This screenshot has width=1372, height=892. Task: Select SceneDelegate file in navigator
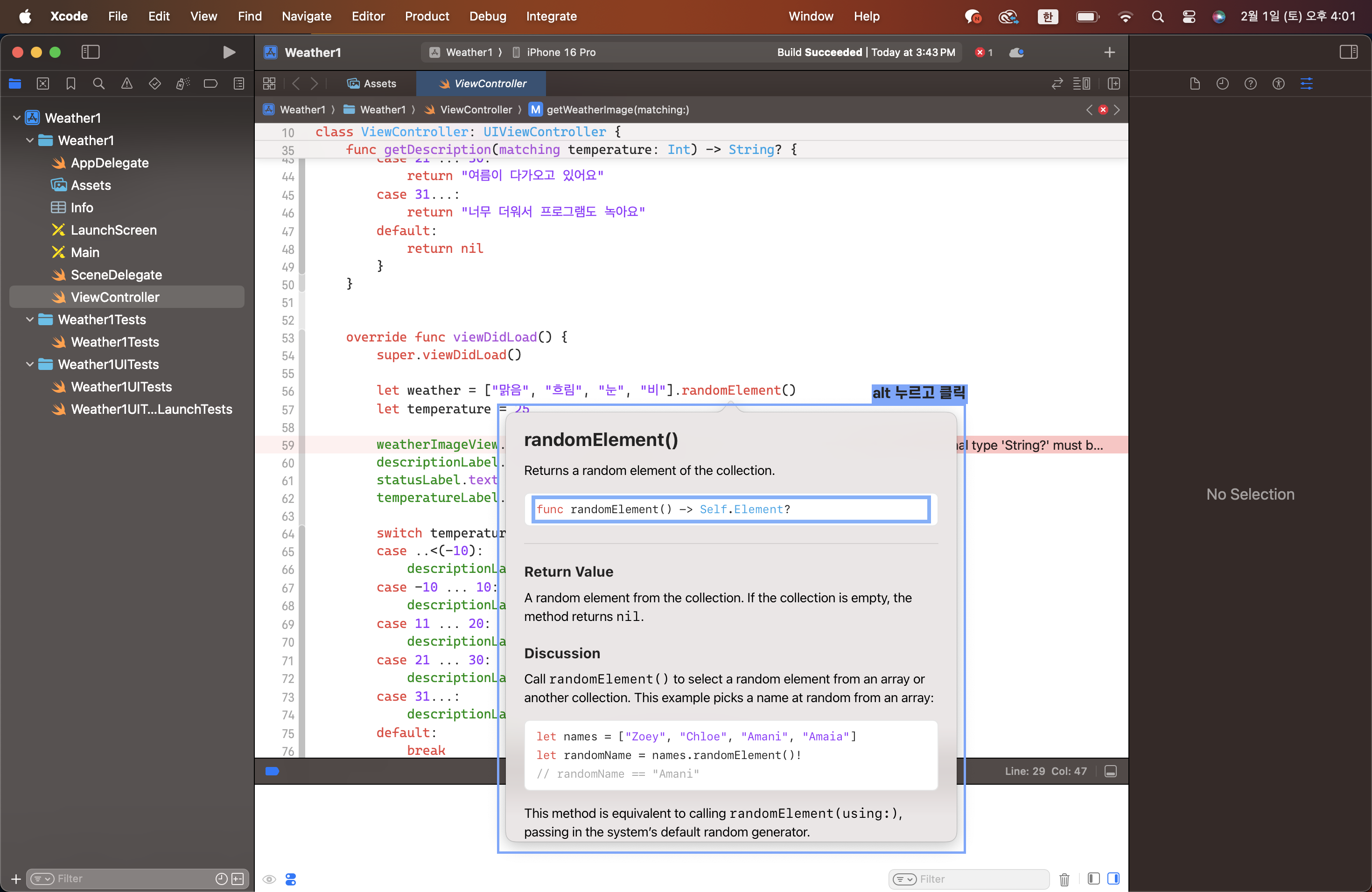point(116,275)
